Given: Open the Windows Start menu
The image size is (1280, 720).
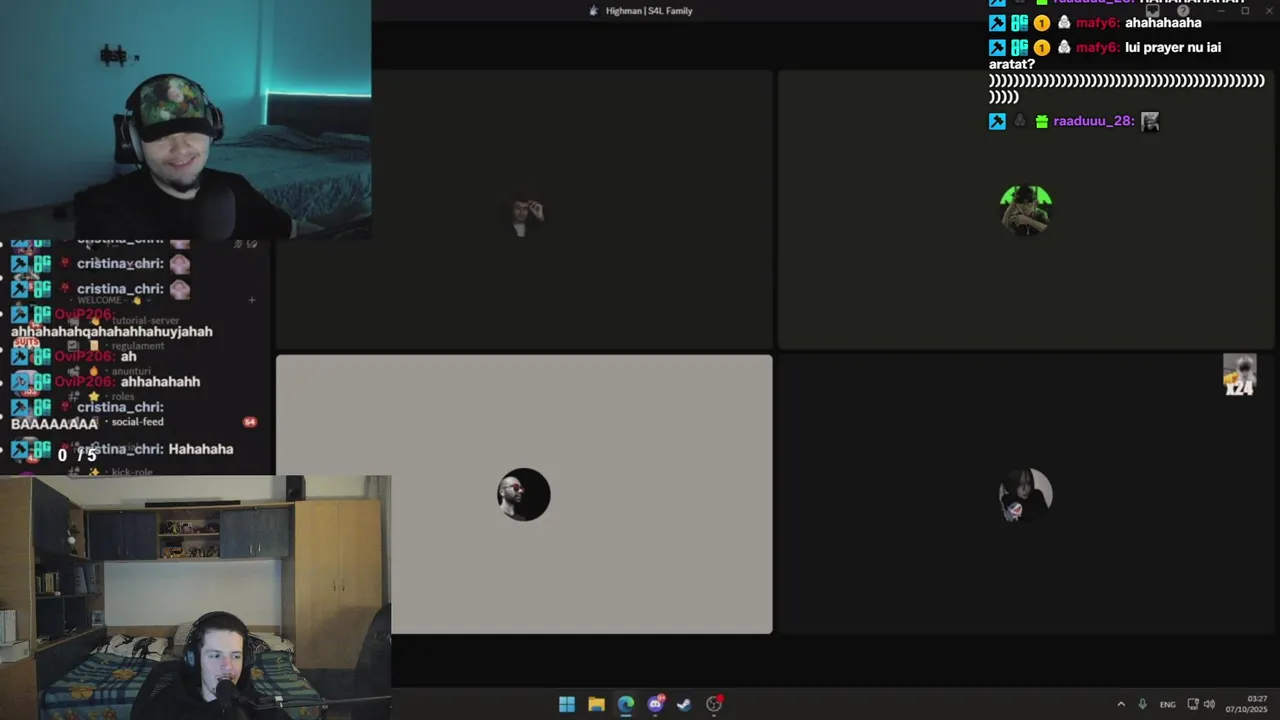Looking at the screenshot, I should pos(567,704).
